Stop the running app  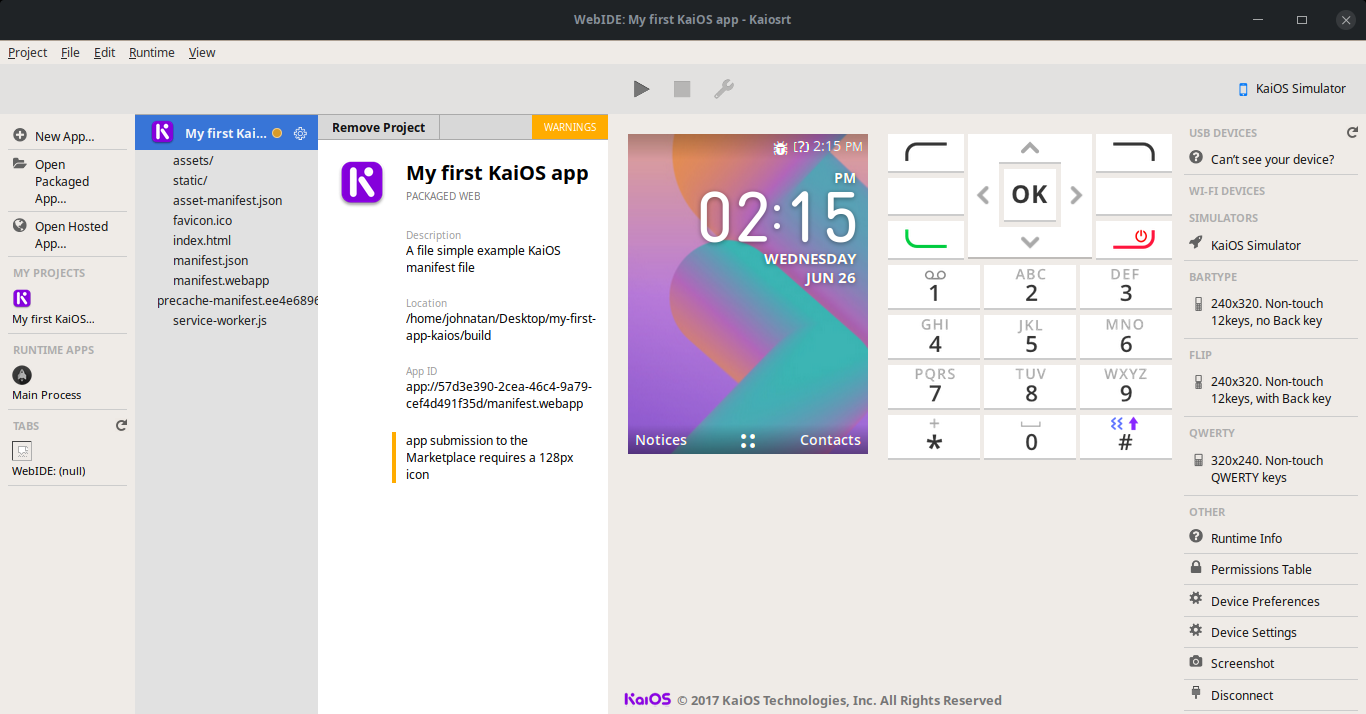click(x=682, y=89)
